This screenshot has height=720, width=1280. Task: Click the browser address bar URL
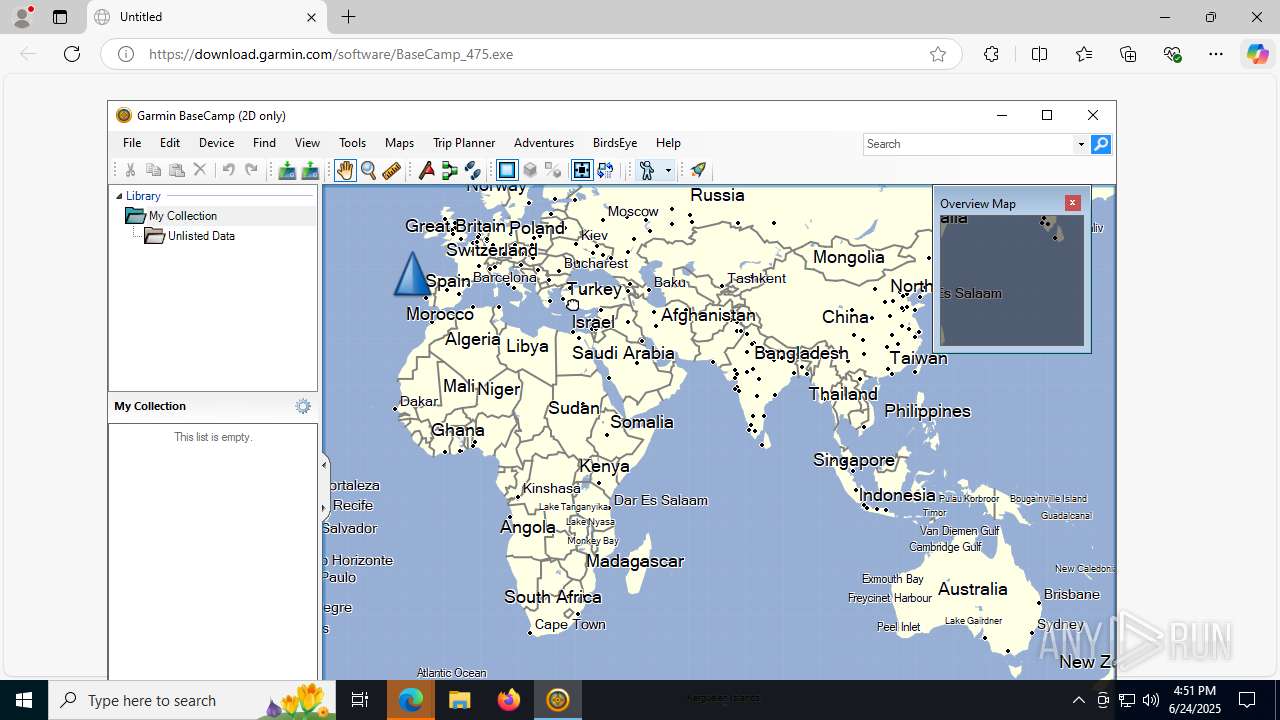click(331, 54)
